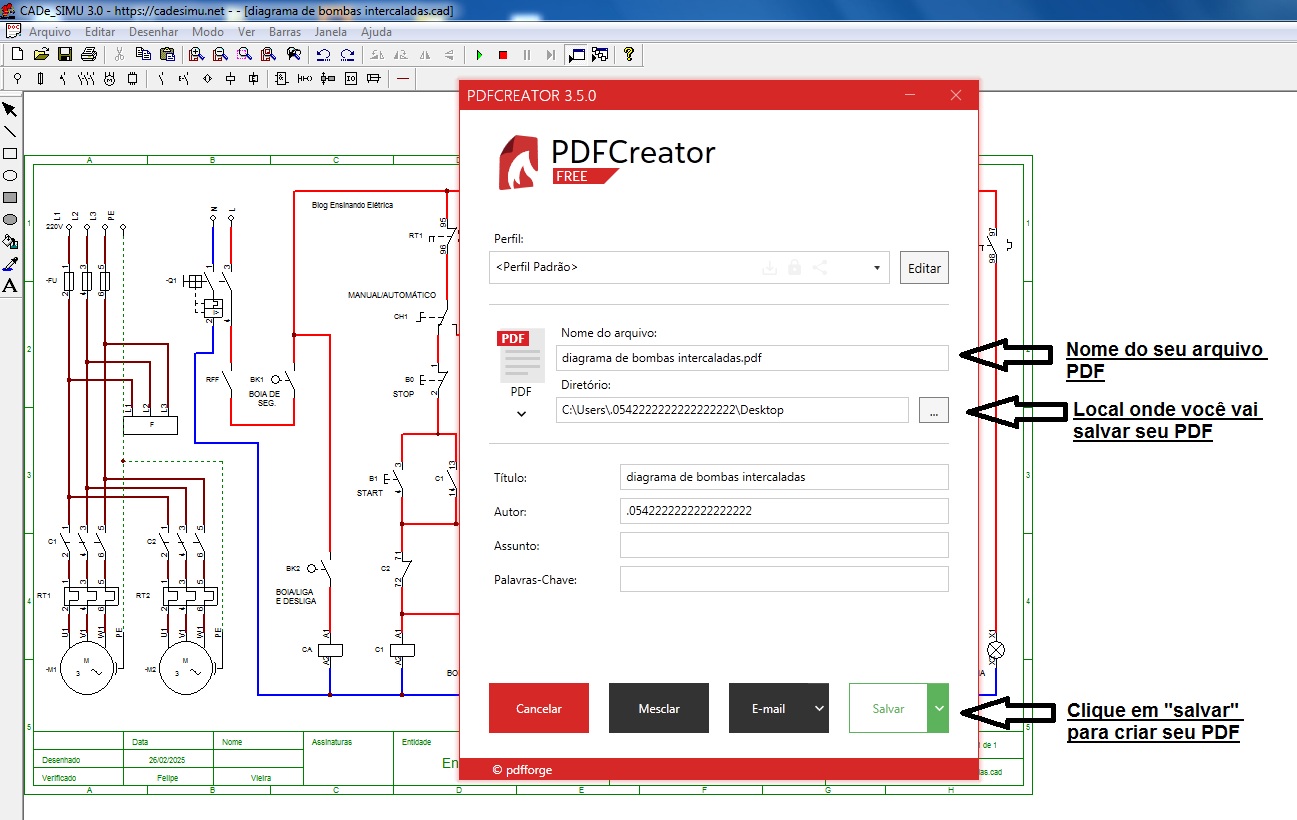Open the Perfil profile dropdown

click(x=875, y=267)
